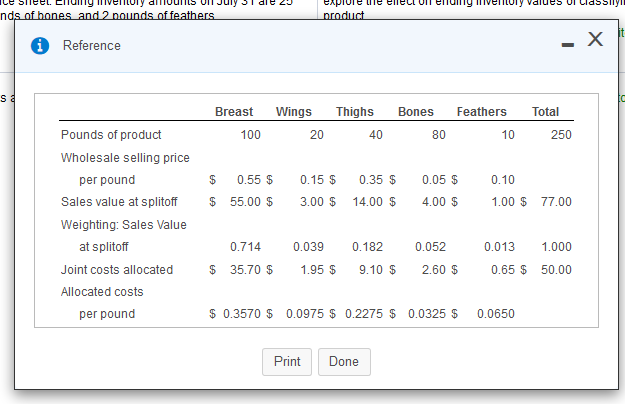Click the blue info icon beside Reference
The height and width of the screenshot is (404, 625).
(40, 46)
